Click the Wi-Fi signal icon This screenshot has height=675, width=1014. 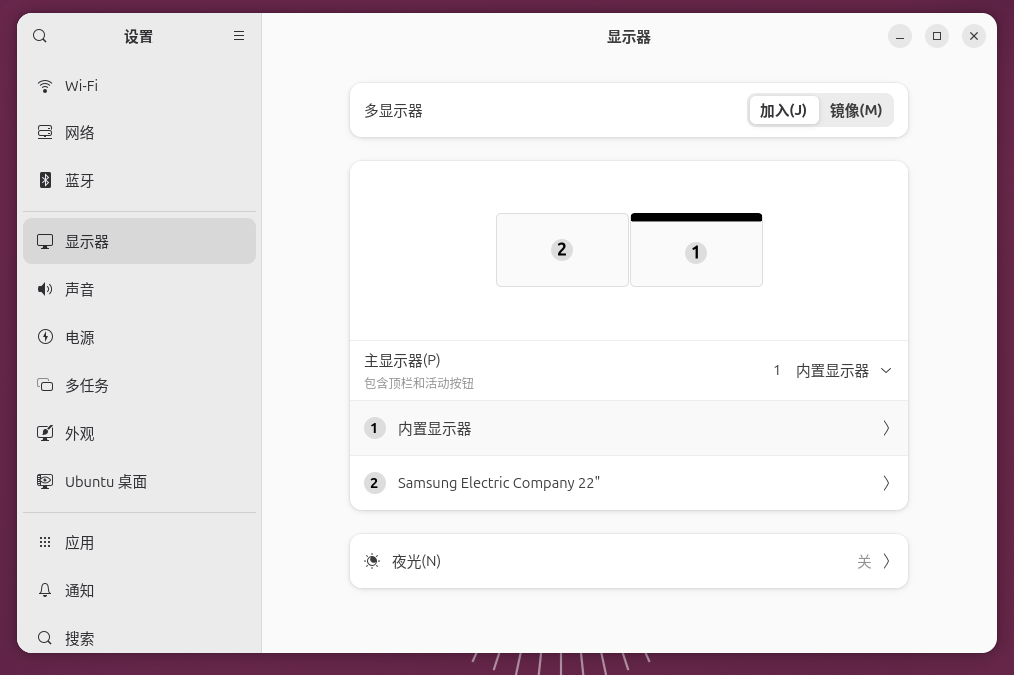click(x=45, y=86)
